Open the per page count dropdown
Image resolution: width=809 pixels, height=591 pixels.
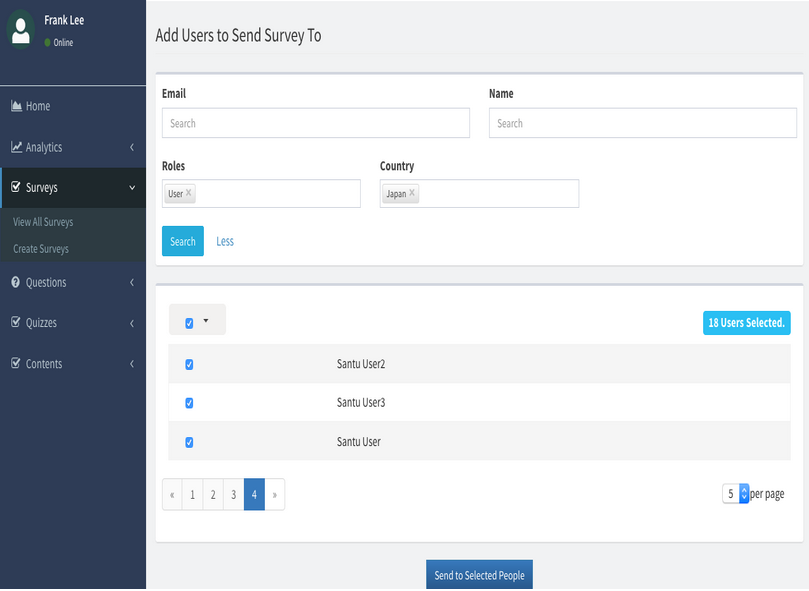736,494
